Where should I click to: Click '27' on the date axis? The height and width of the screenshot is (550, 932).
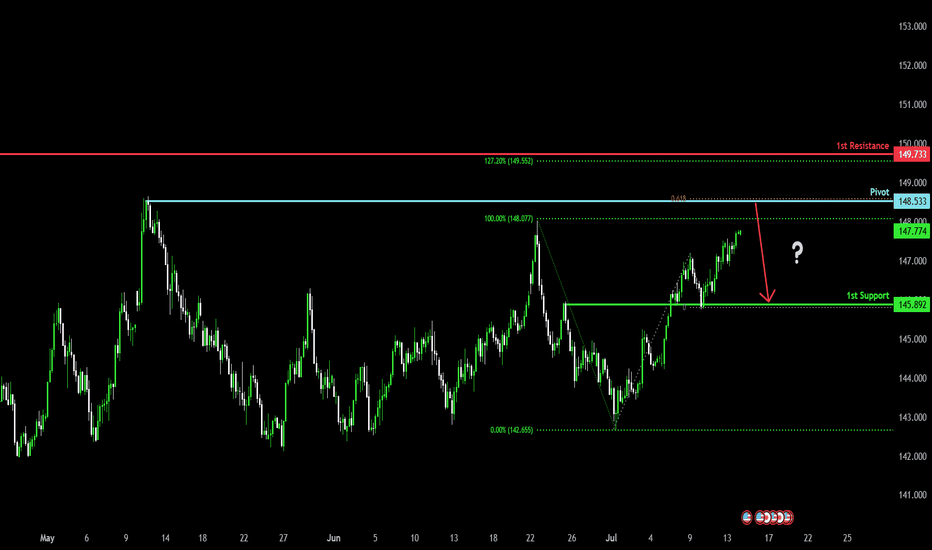[283, 538]
